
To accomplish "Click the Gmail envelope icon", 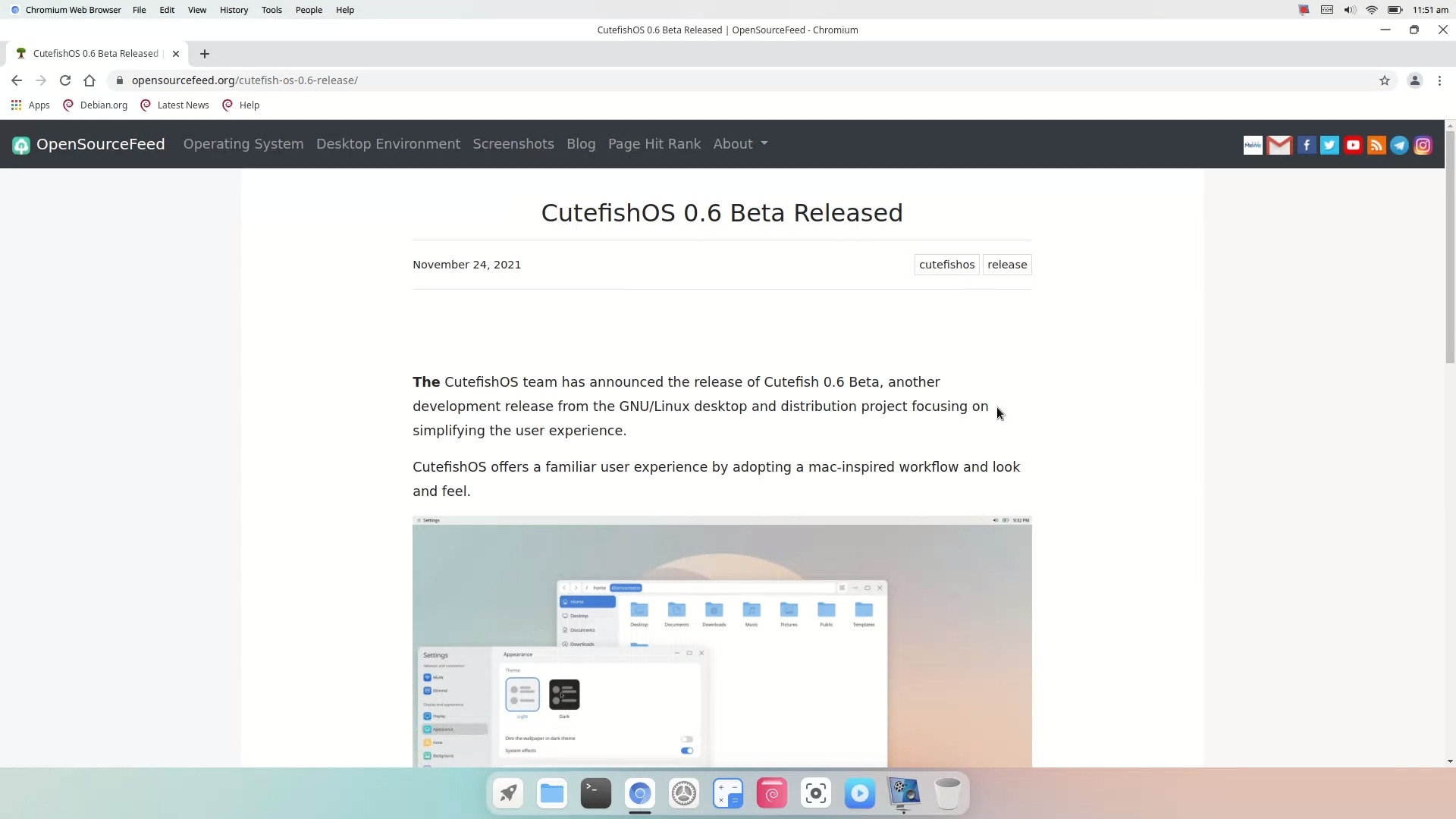I will point(1279,145).
